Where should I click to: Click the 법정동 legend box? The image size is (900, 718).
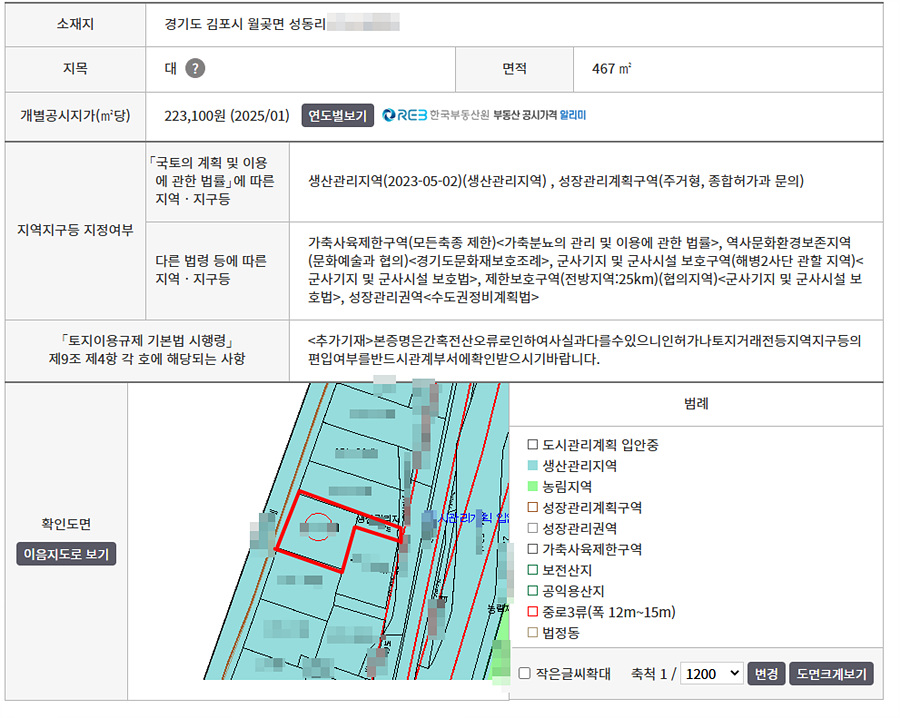tap(533, 633)
